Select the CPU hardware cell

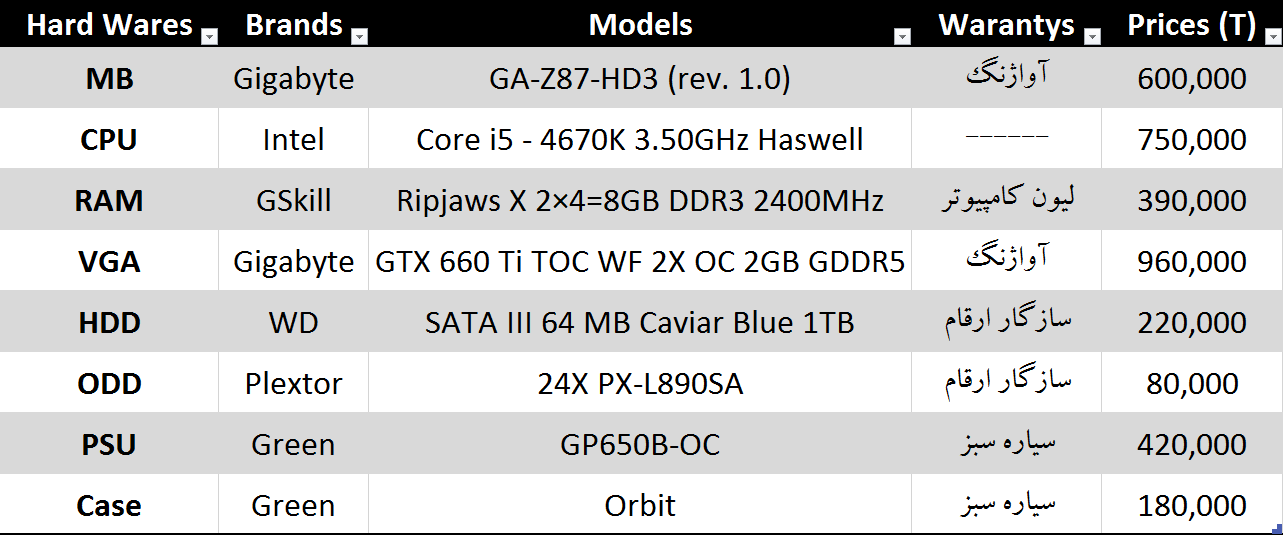[x=109, y=140]
